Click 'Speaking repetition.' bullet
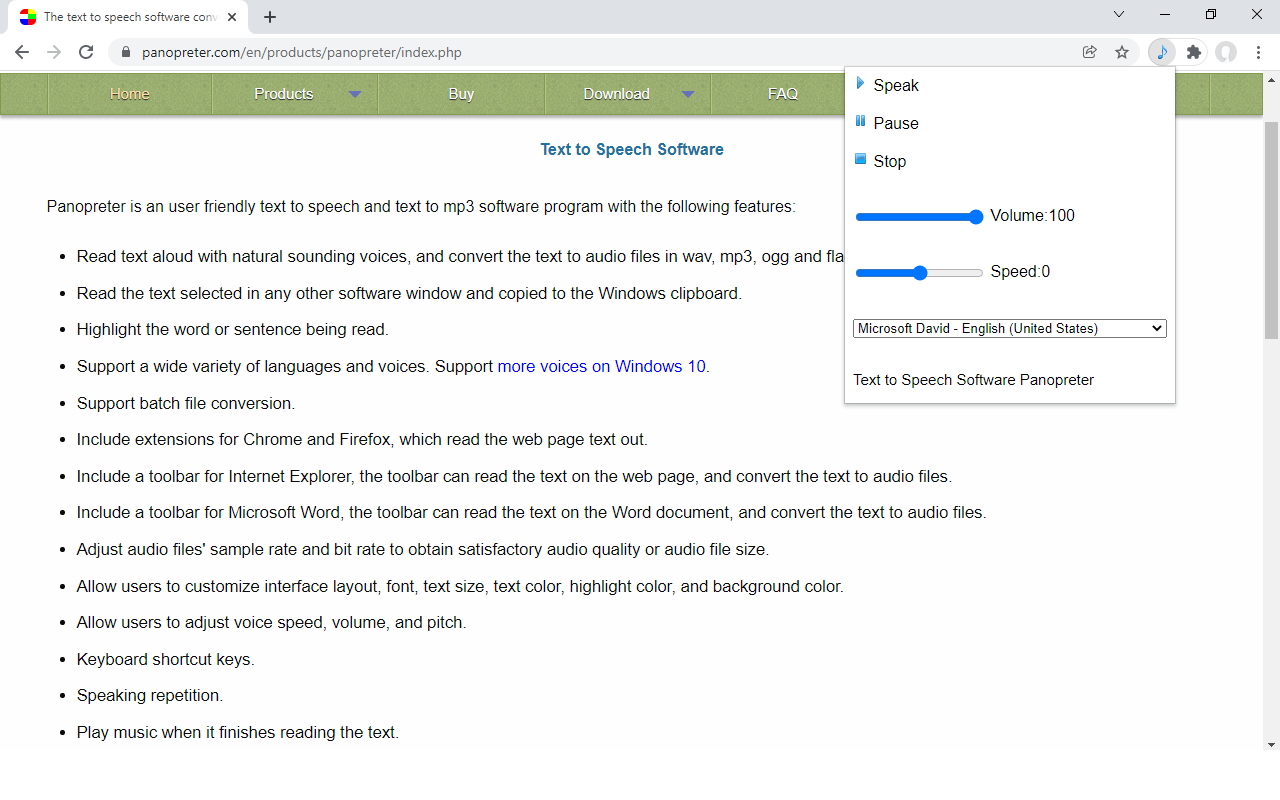The image size is (1280, 800). click(x=150, y=695)
